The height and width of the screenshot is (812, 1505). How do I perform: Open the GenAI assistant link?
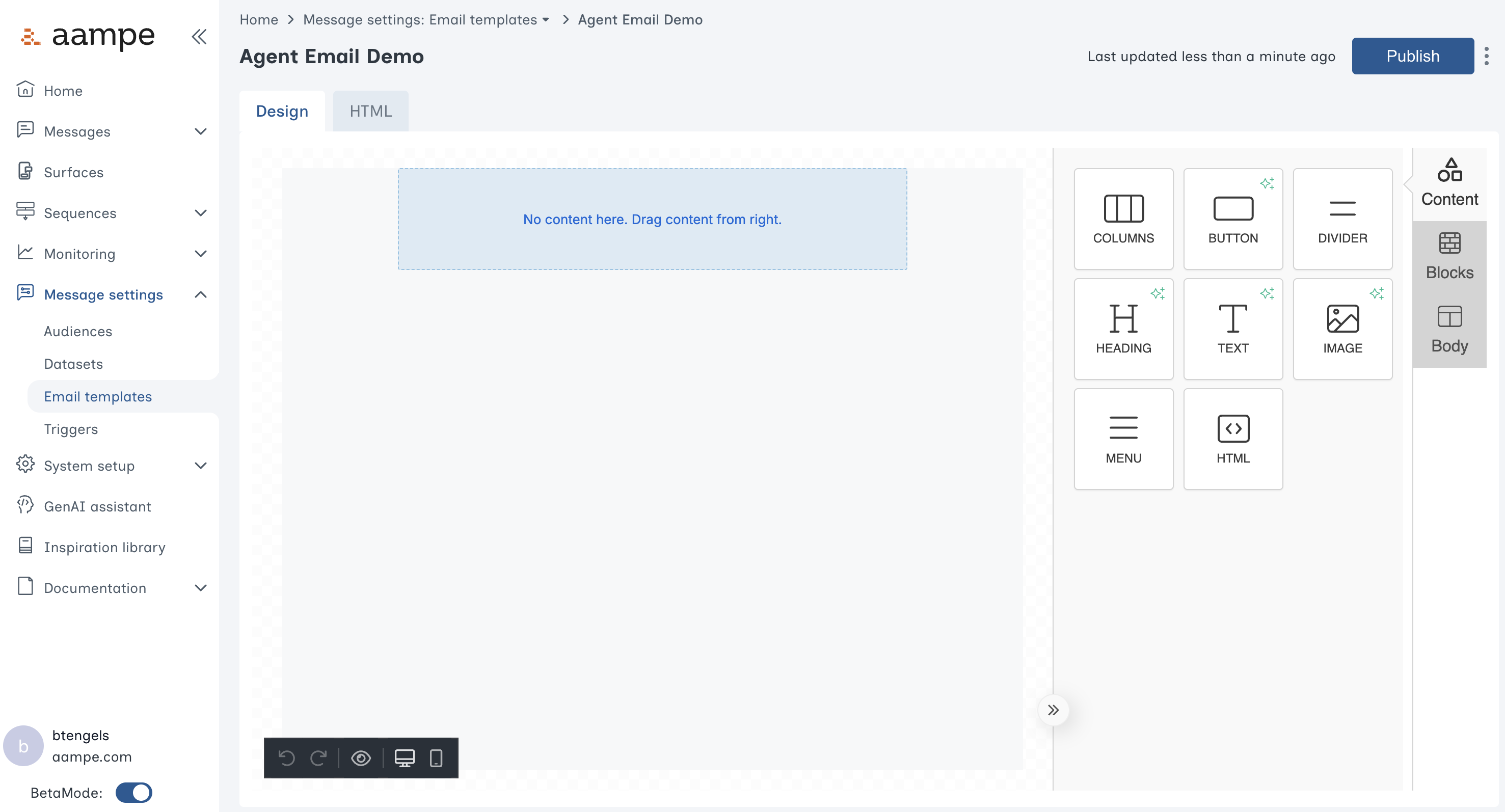coord(98,506)
